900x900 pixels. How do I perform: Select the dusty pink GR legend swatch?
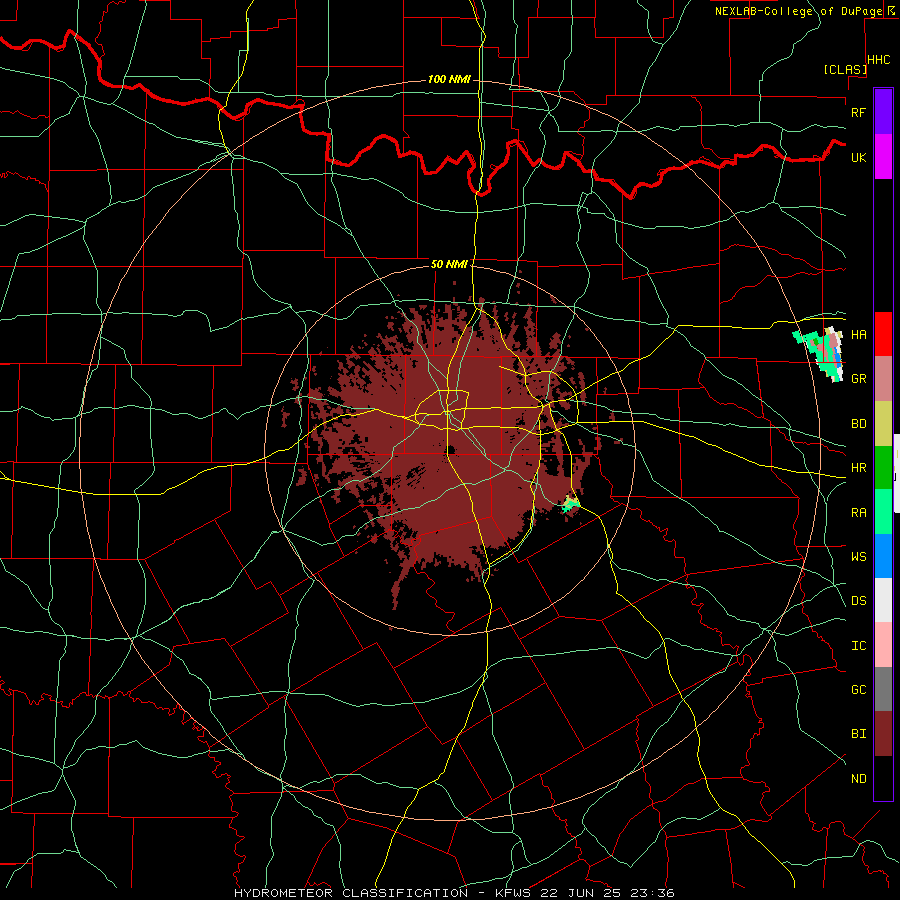(x=883, y=378)
